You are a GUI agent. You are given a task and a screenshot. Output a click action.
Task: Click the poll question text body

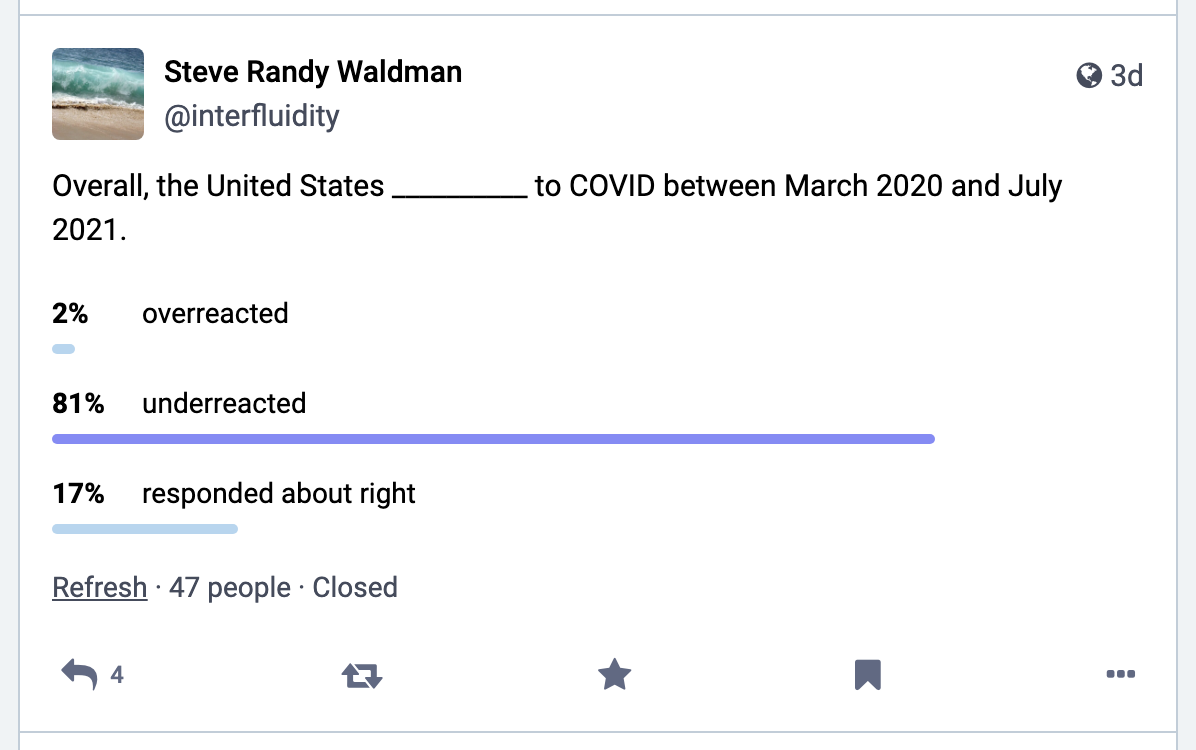pos(557,208)
